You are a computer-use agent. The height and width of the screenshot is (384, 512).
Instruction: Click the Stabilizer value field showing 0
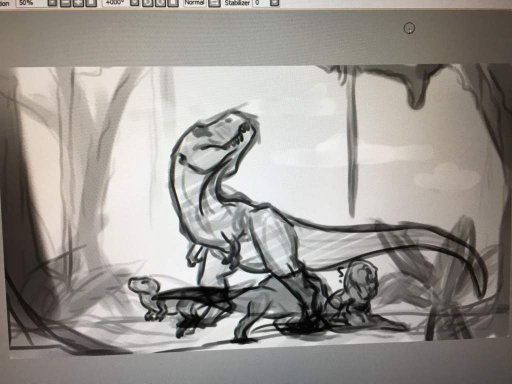click(x=261, y=3)
